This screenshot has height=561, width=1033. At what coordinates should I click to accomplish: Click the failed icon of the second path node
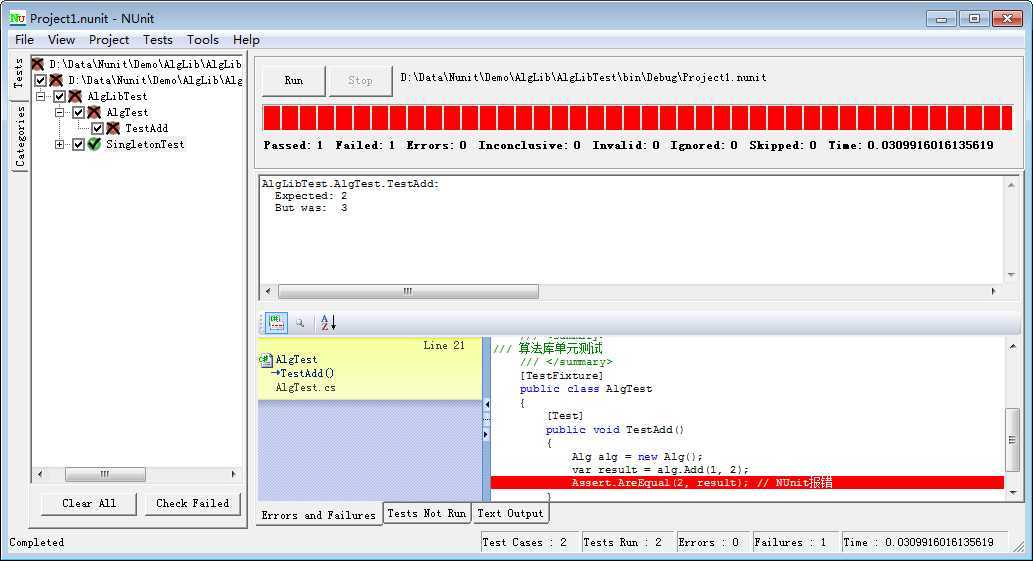(56, 80)
